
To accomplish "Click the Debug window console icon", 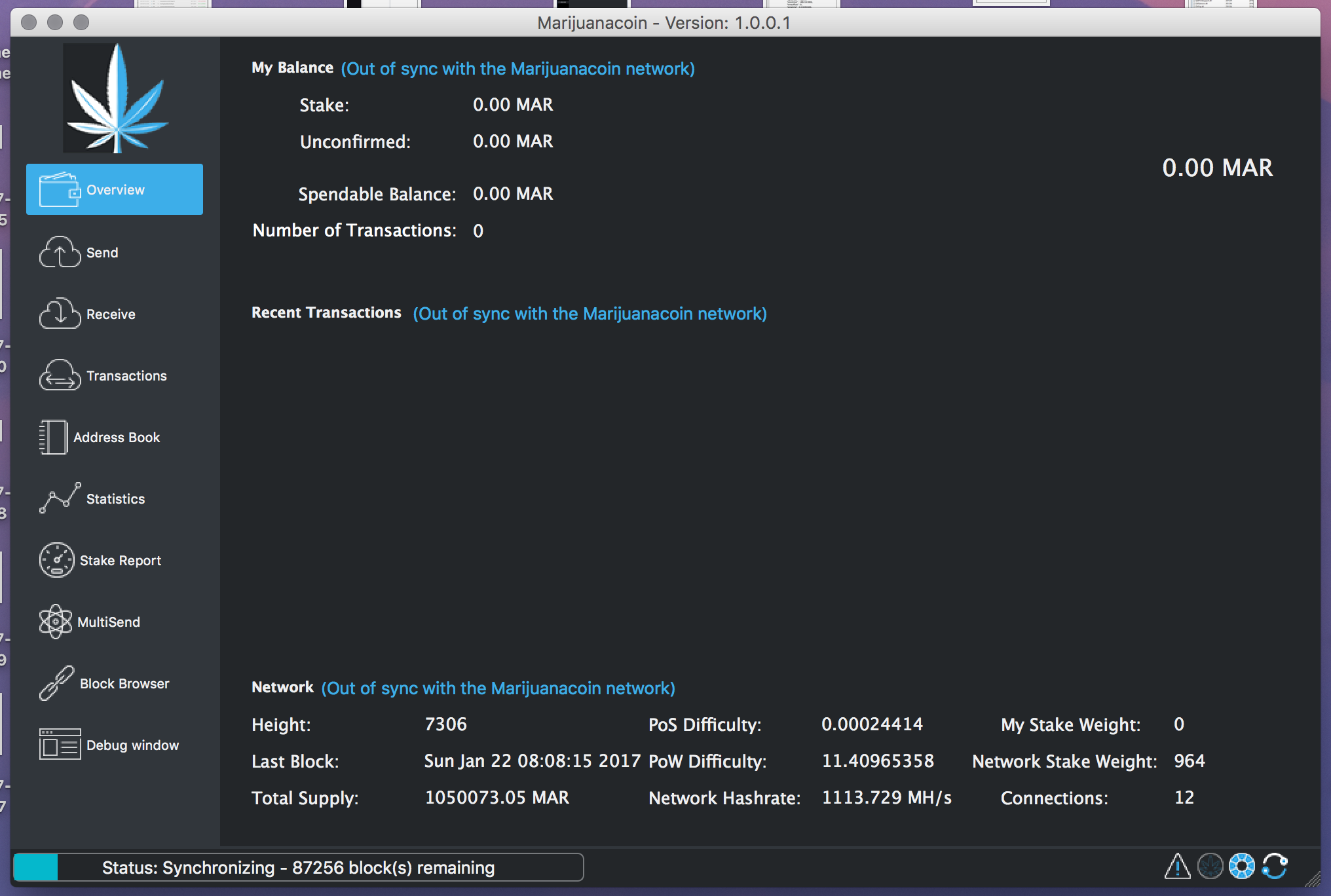I will pyautogui.click(x=60, y=745).
